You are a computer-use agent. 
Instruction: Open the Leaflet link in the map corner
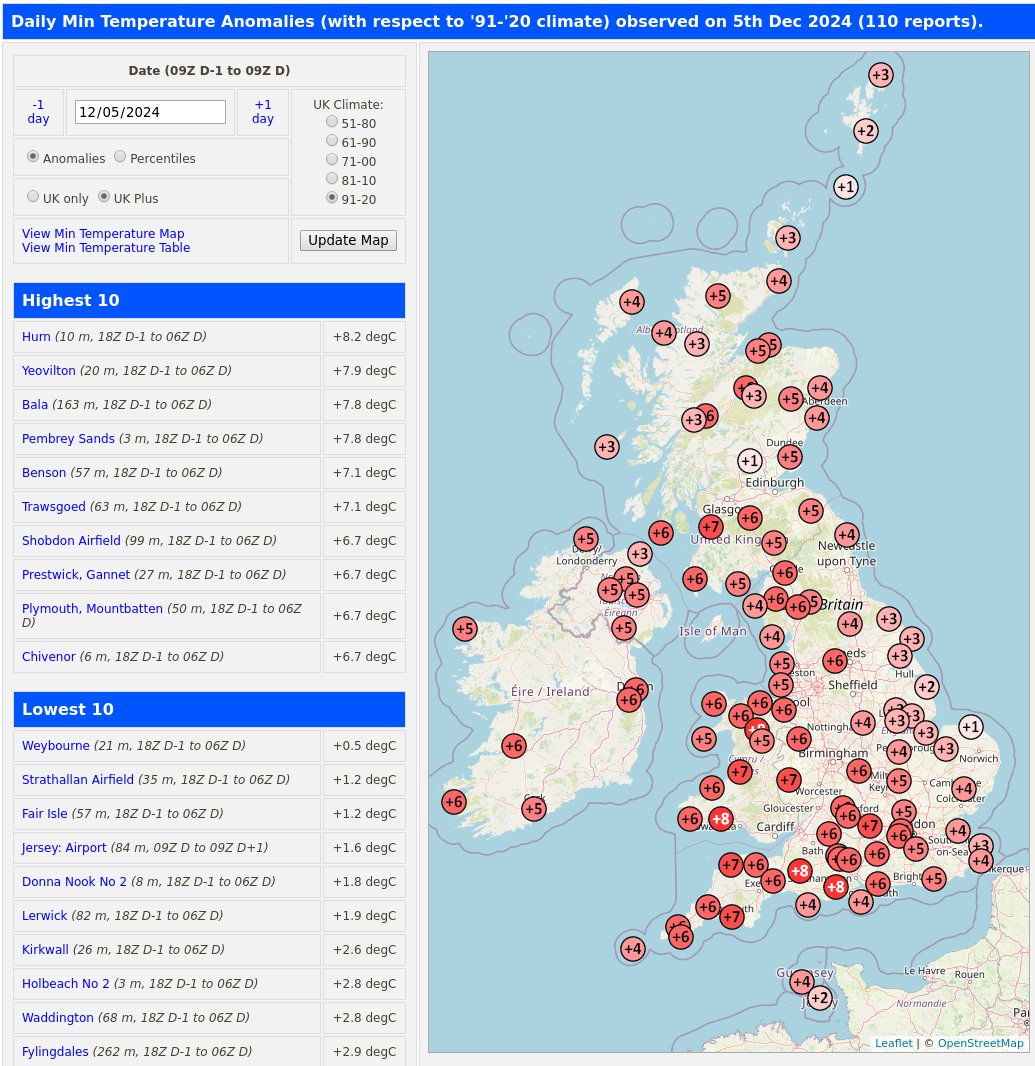click(893, 1043)
